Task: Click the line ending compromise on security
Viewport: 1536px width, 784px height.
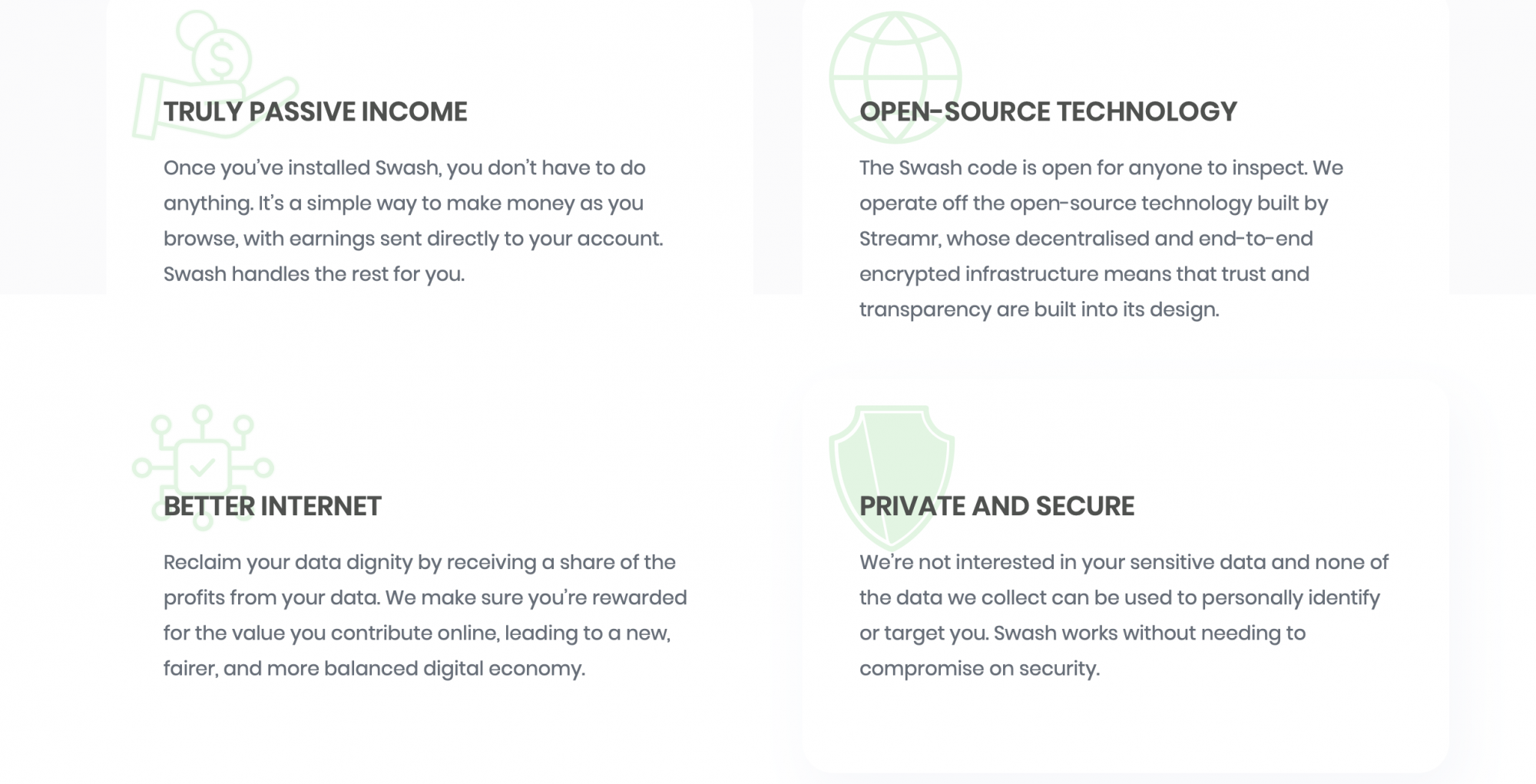Action: 979,669
